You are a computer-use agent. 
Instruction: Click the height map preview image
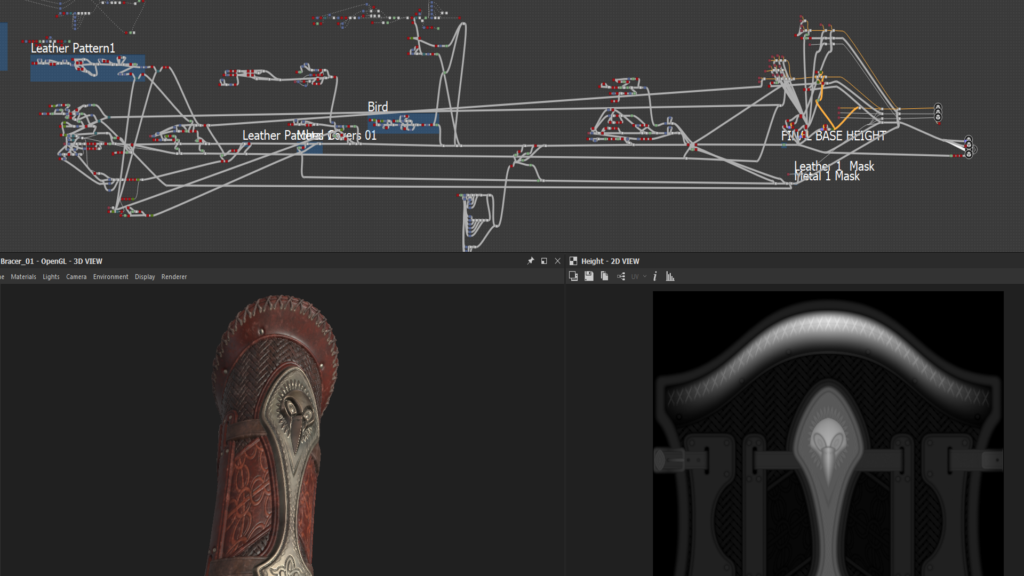point(827,432)
